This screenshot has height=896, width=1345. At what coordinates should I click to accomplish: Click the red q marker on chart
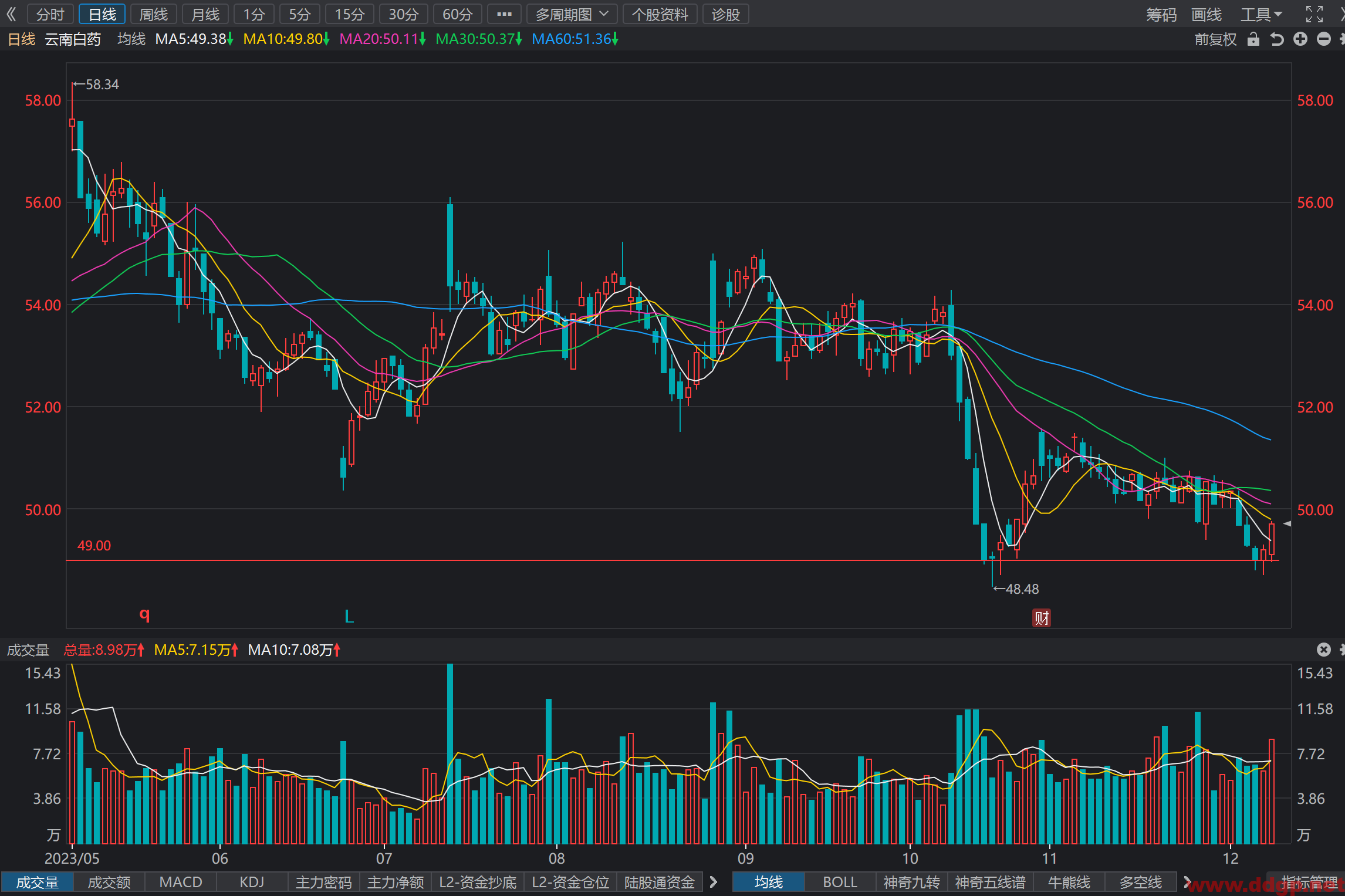(144, 614)
